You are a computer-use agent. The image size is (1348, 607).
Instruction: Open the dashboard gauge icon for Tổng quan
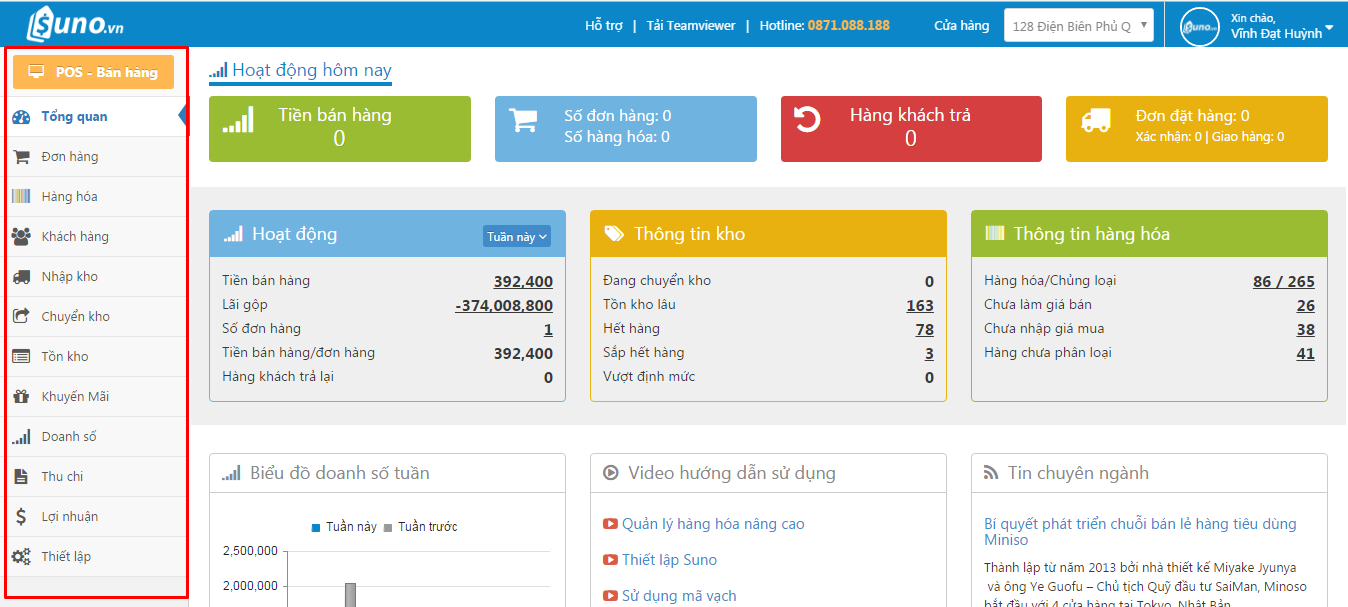click(21, 117)
